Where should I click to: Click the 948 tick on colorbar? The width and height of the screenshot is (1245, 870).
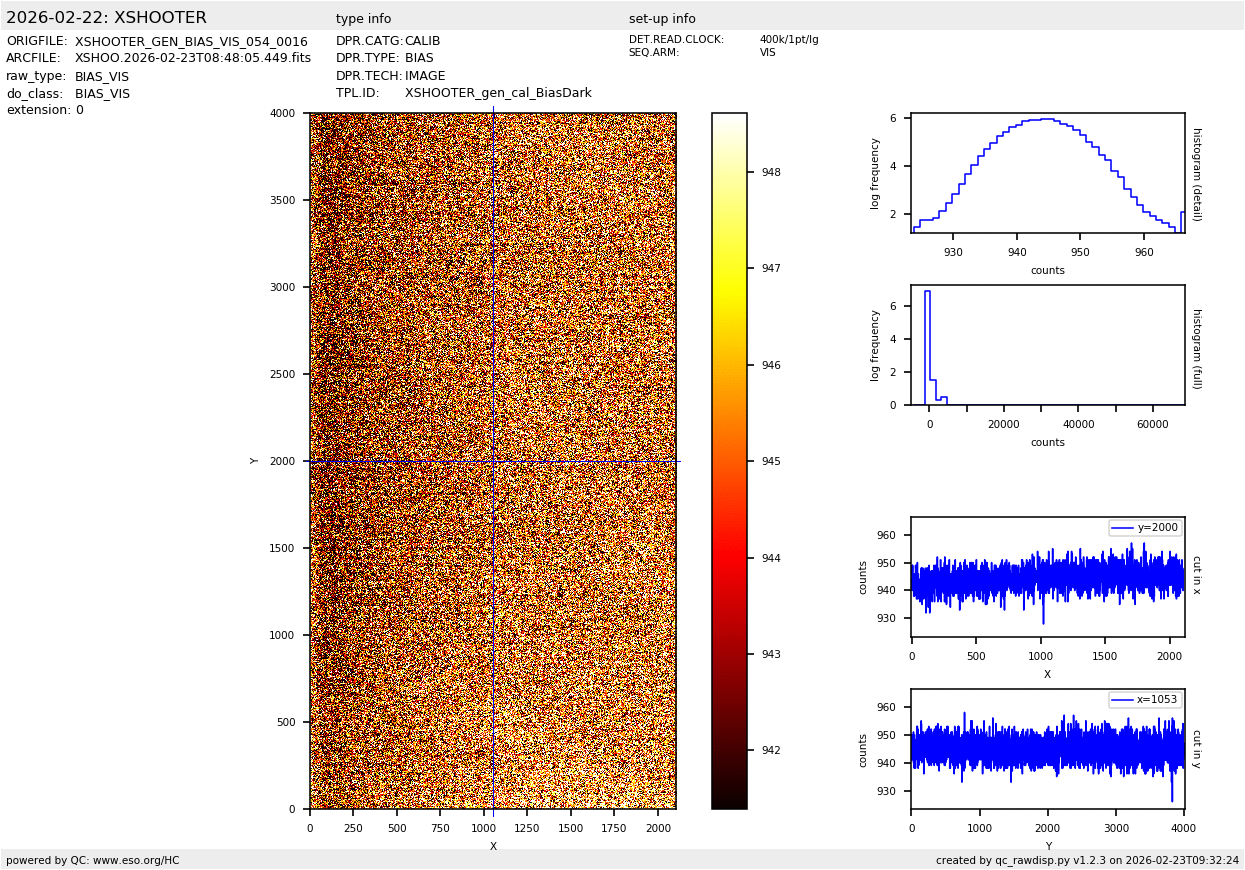[770, 172]
